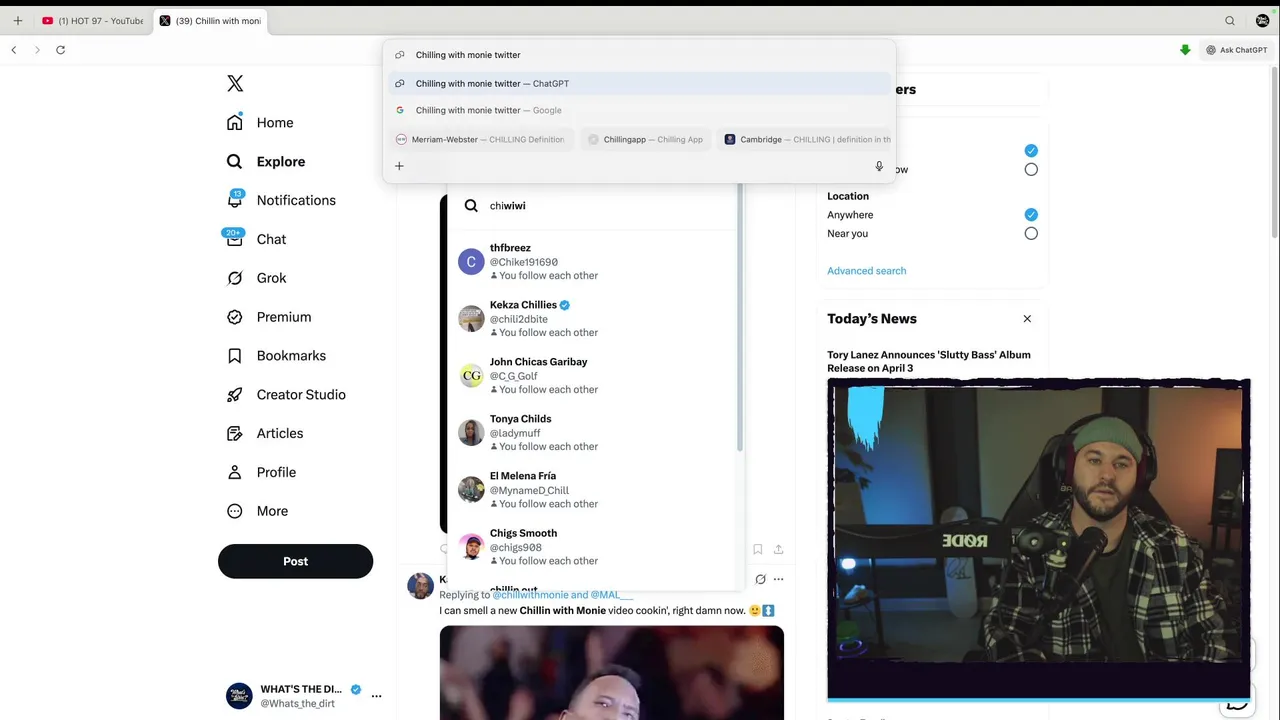Screen dimensions: 1280x720
Task: Open Tory Lanez Slutty Bass news story
Action: point(928,361)
